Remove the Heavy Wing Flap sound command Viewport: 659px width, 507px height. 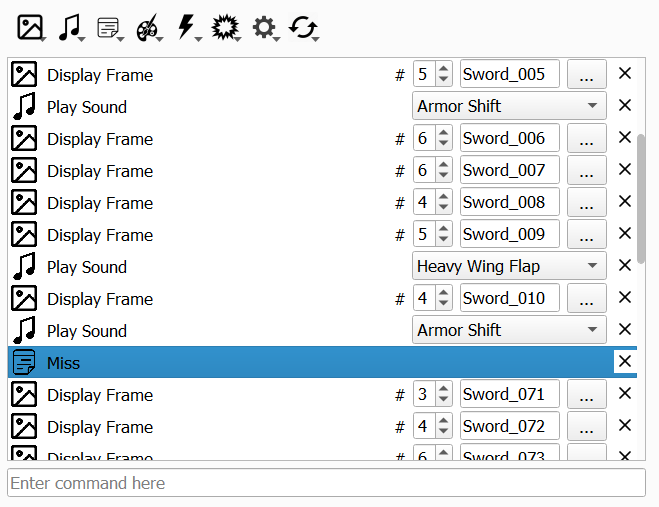625,267
